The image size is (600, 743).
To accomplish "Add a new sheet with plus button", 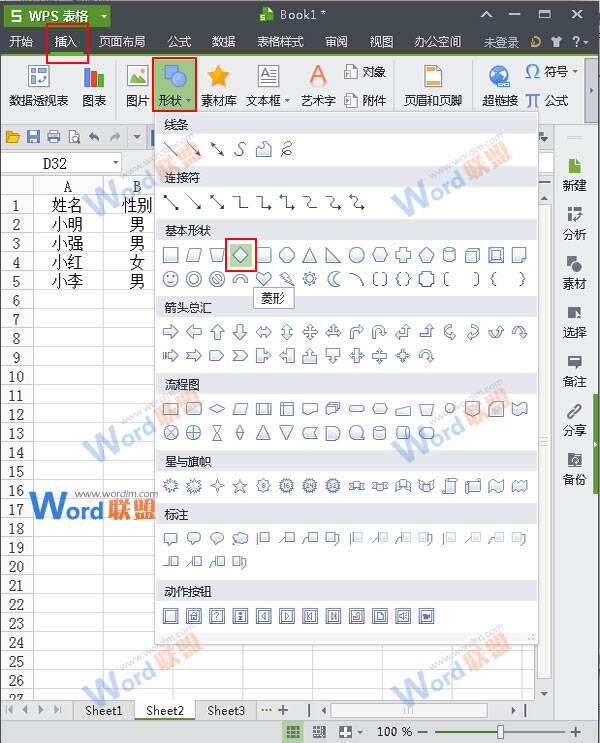I will point(283,710).
